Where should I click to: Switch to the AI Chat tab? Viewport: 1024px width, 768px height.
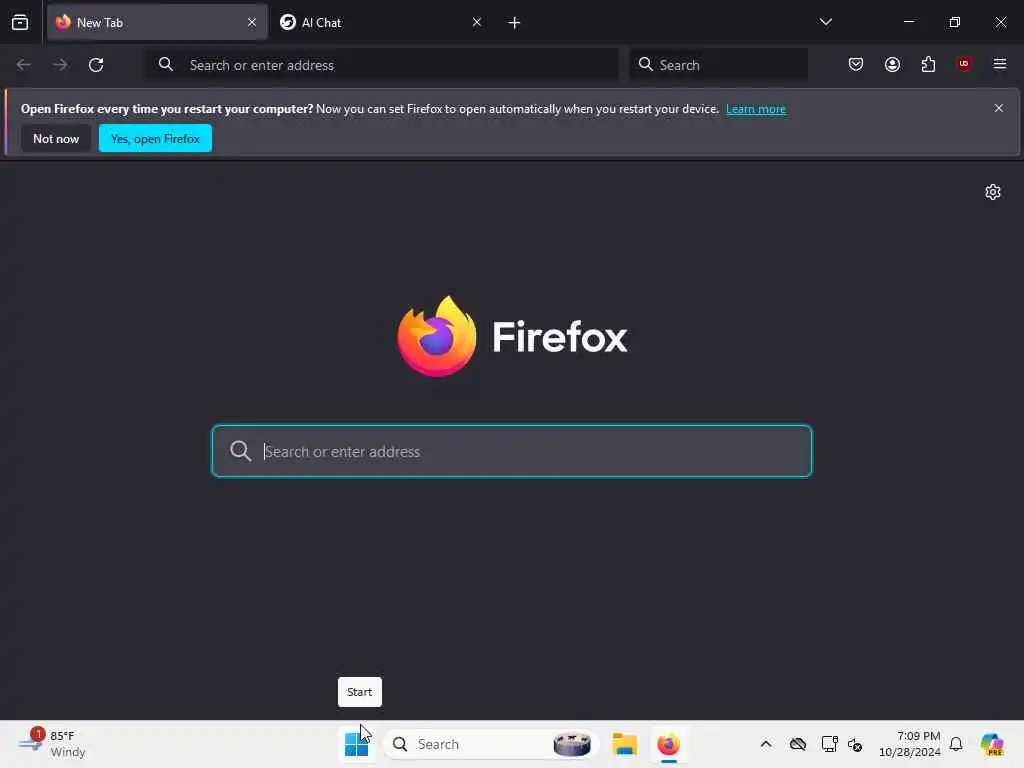point(382,22)
